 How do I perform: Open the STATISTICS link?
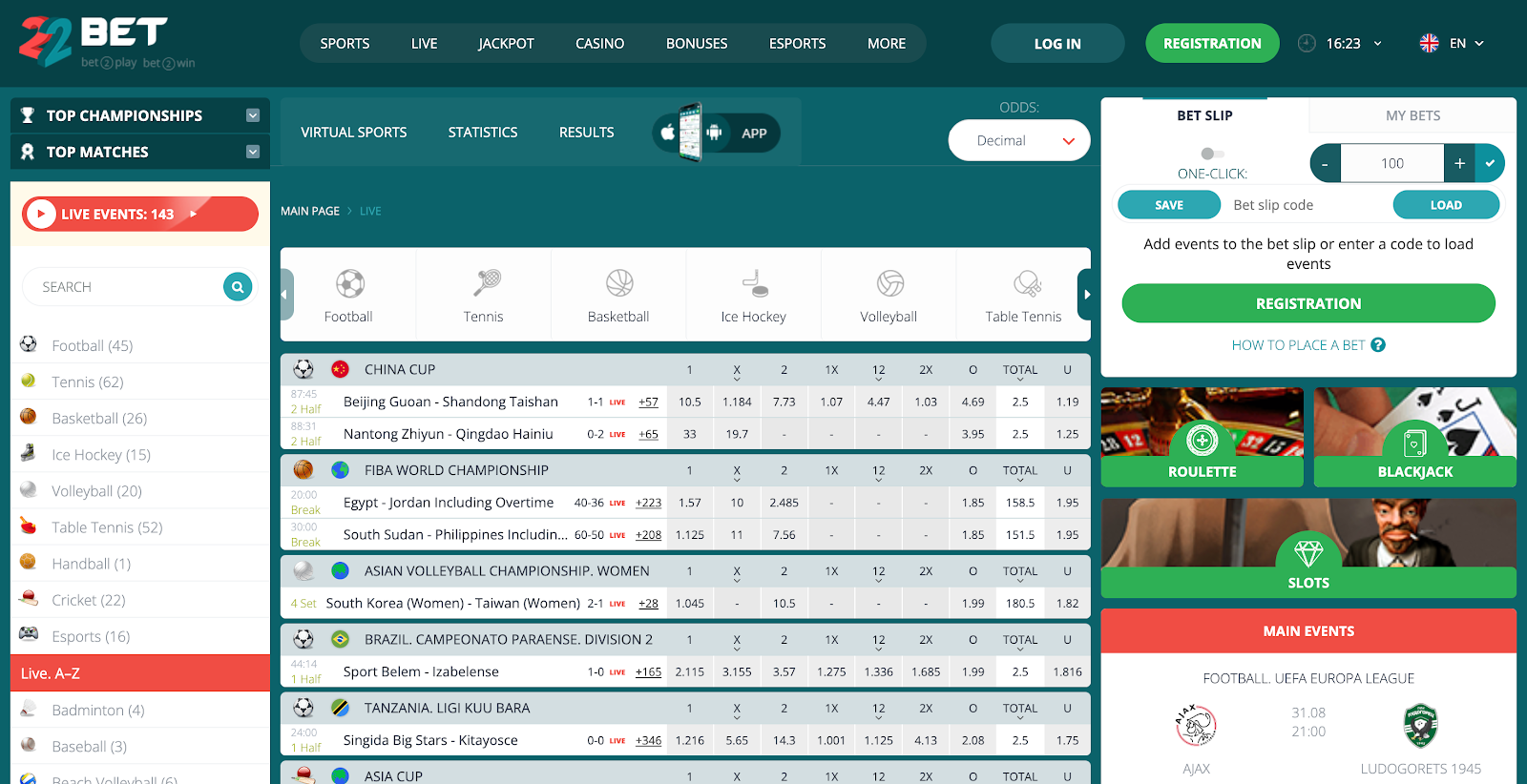tap(483, 133)
